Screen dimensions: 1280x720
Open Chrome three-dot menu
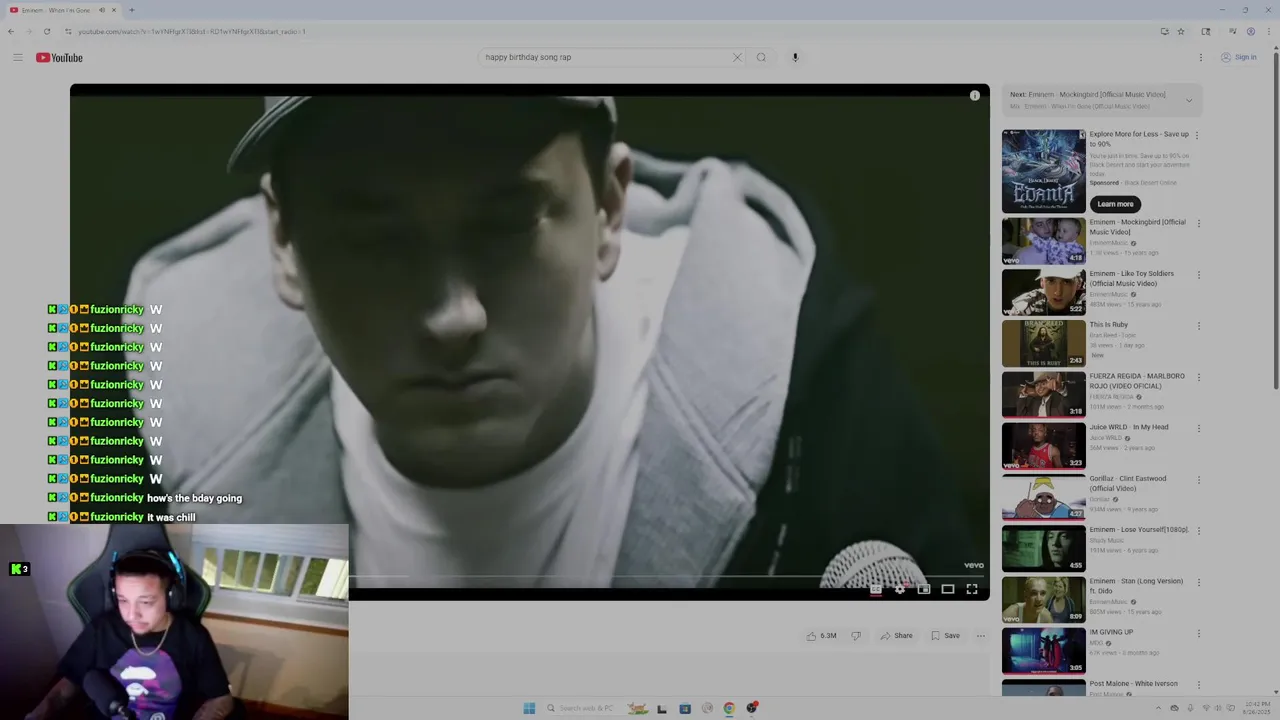pos(1268,31)
